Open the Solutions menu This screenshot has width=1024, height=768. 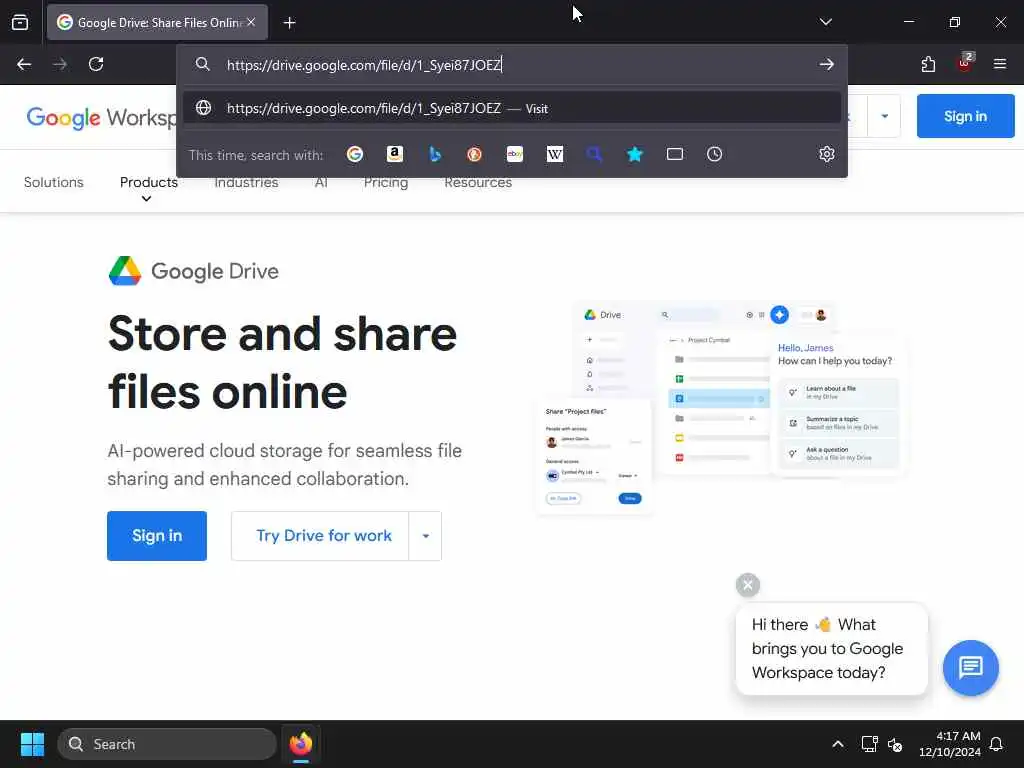(x=54, y=182)
